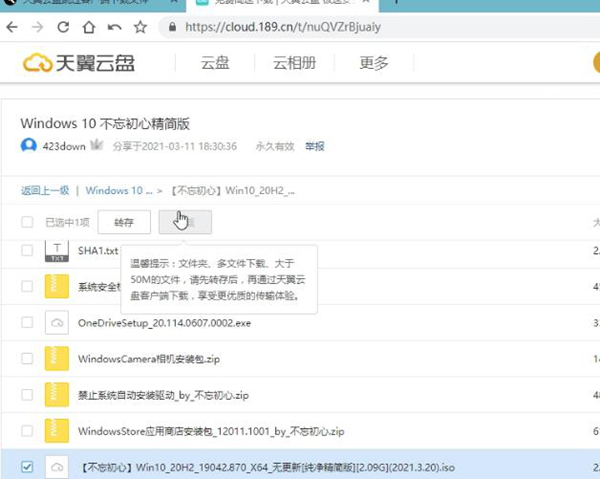Image resolution: width=600 pixels, height=479 pixels.
Task: Click the cloud icon of the Win10_20H2 iso
Action: click(x=57, y=467)
